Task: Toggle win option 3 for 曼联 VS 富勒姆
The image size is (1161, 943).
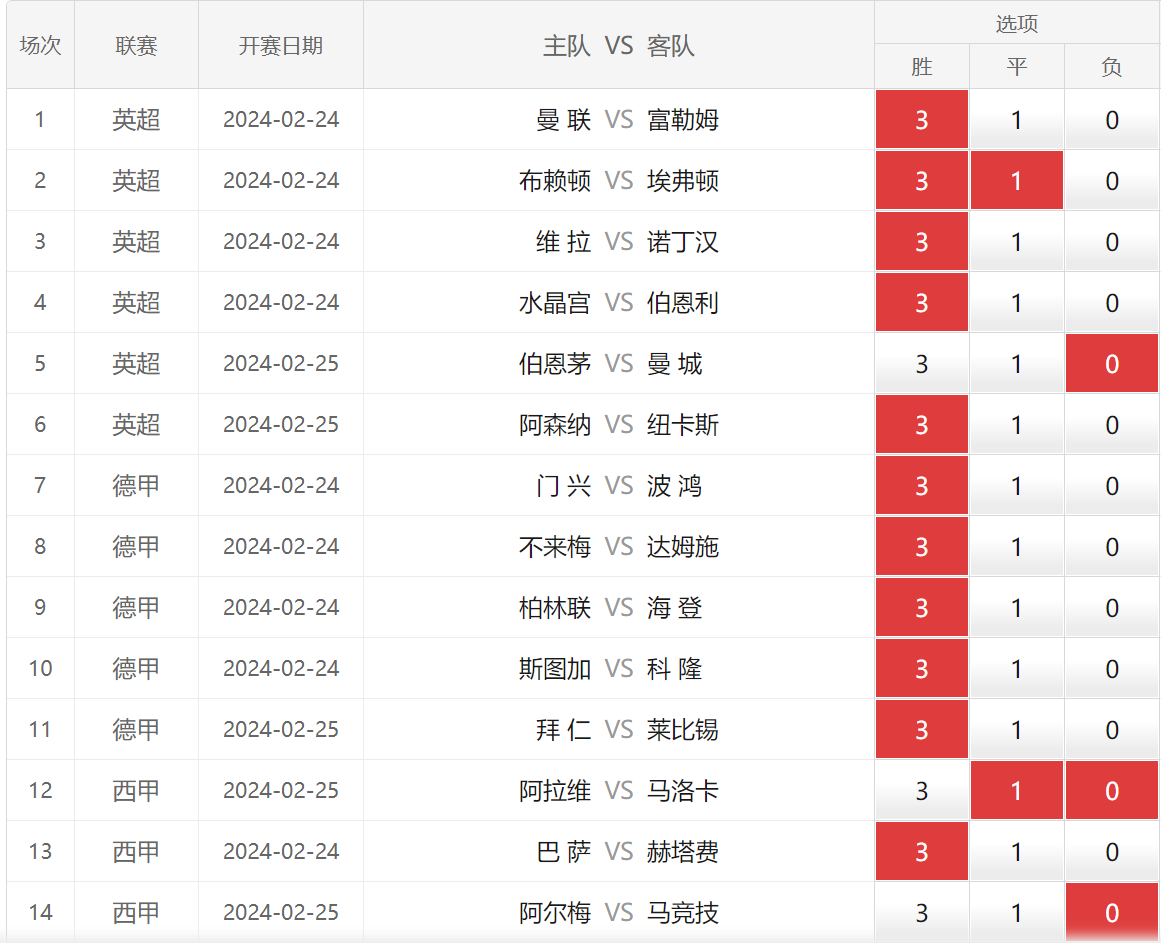Action: 922,119
